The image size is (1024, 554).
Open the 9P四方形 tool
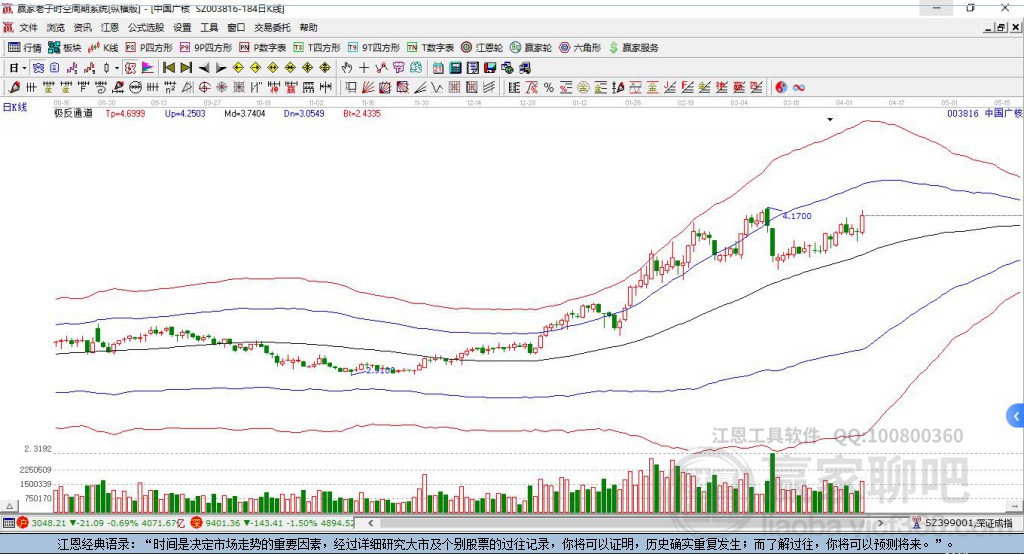coord(206,48)
